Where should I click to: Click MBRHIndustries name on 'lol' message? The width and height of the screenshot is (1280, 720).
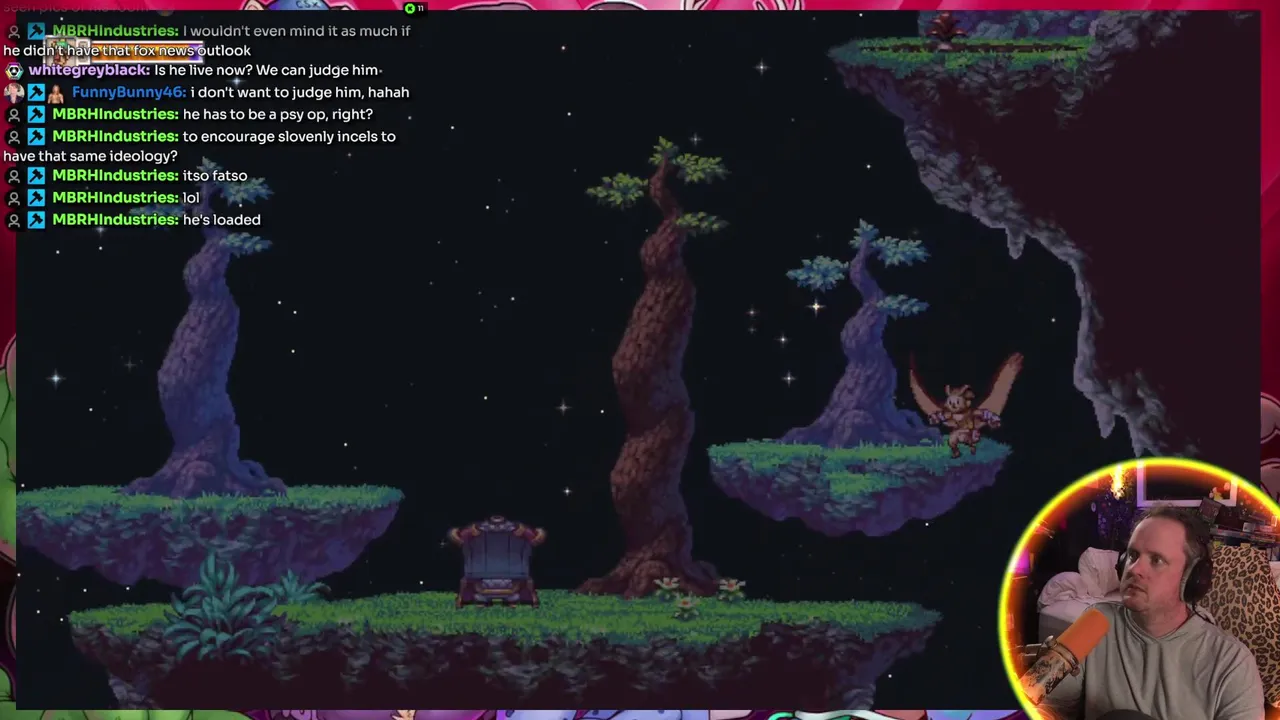115,198
